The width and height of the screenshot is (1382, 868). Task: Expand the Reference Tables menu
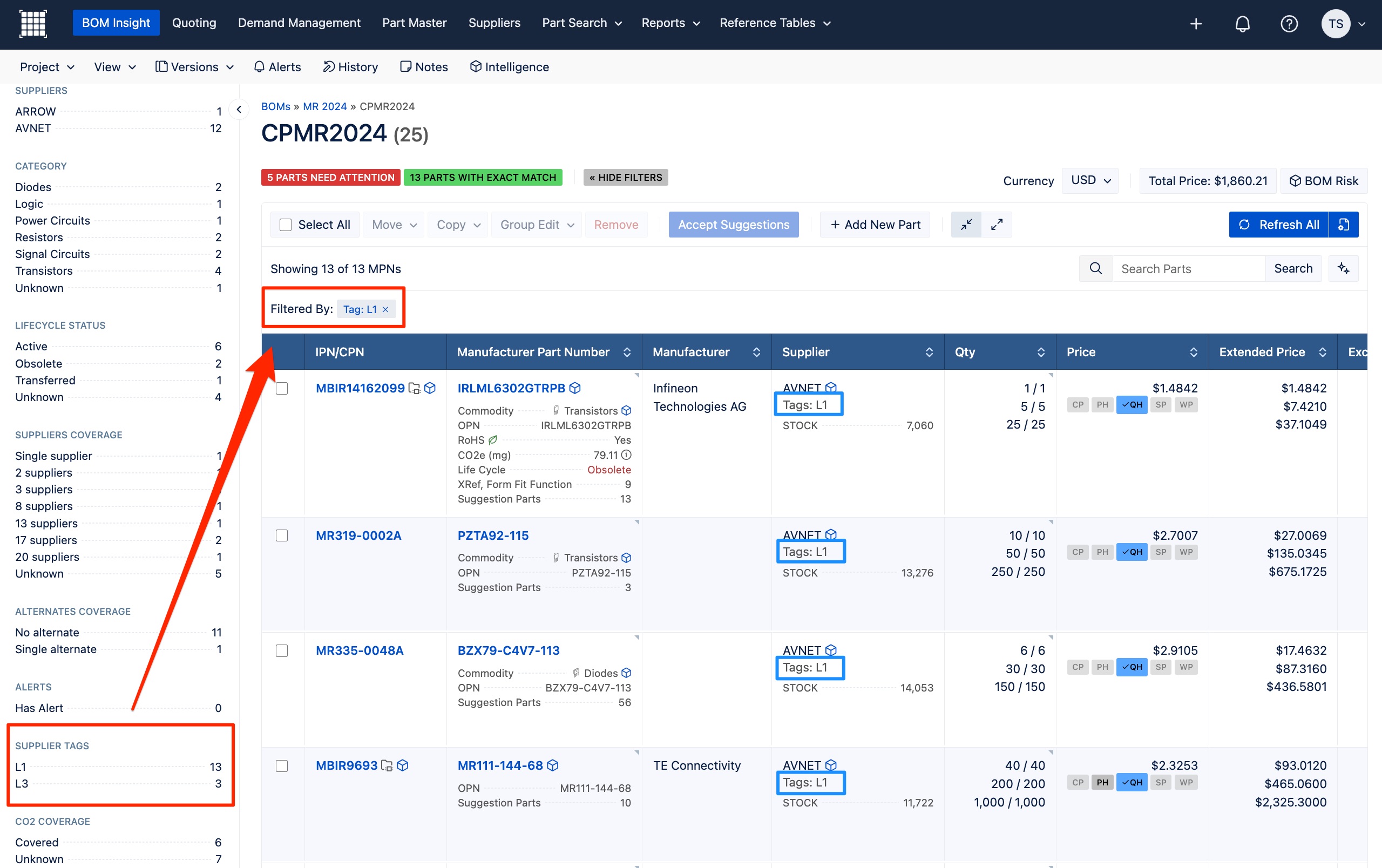click(x=775, y=23)
